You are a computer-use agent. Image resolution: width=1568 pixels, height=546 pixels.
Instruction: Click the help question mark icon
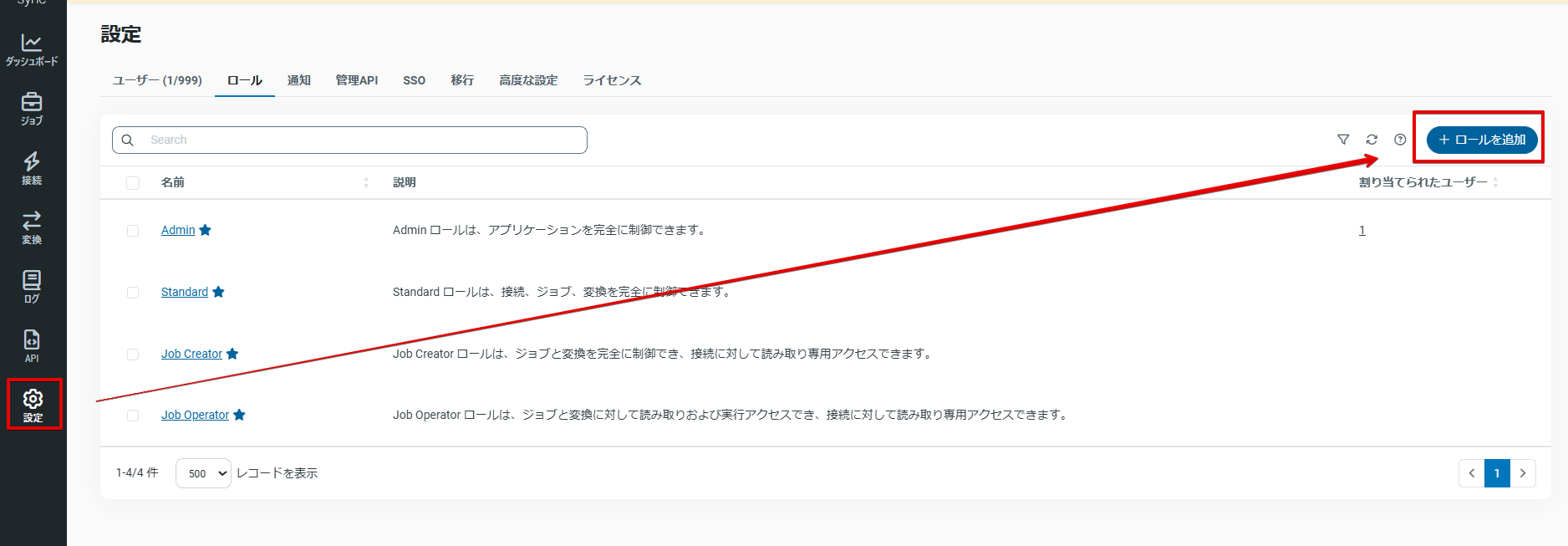(x=1400, y=140)
